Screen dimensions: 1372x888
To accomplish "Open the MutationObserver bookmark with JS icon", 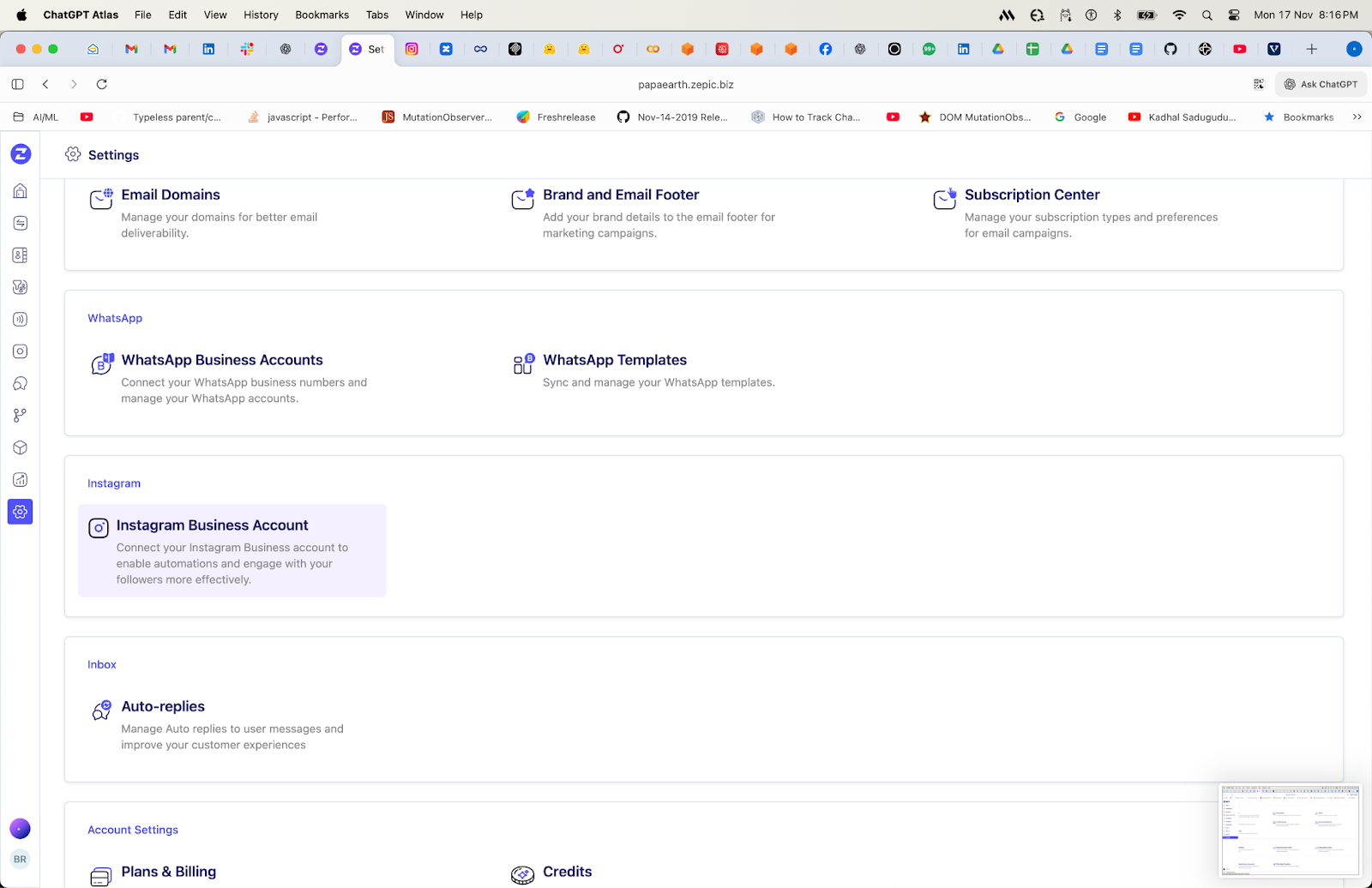I will [437, 117].
